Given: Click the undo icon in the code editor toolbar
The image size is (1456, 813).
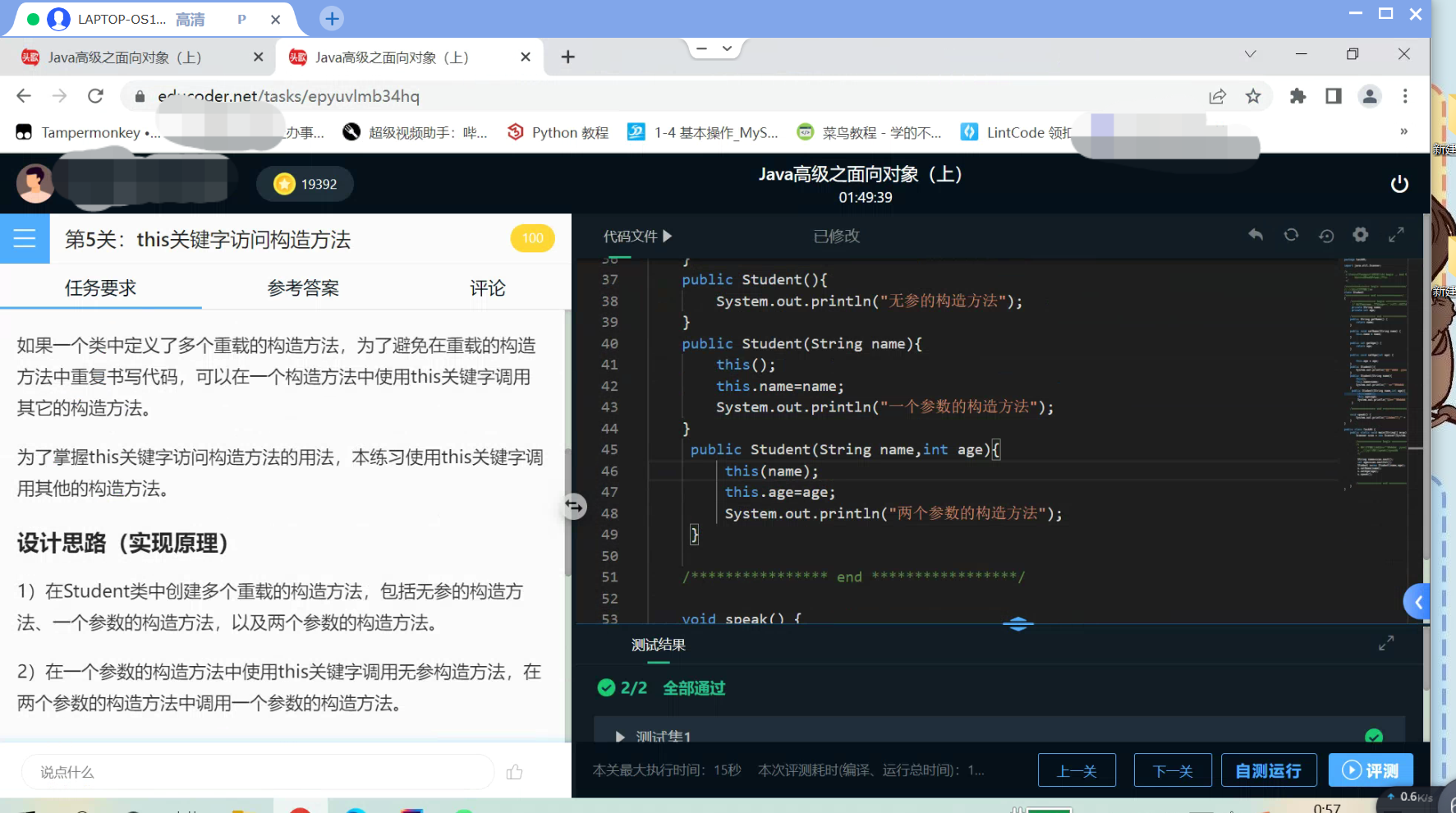Looking at the screenshot, I should (x=1256, y=236).
